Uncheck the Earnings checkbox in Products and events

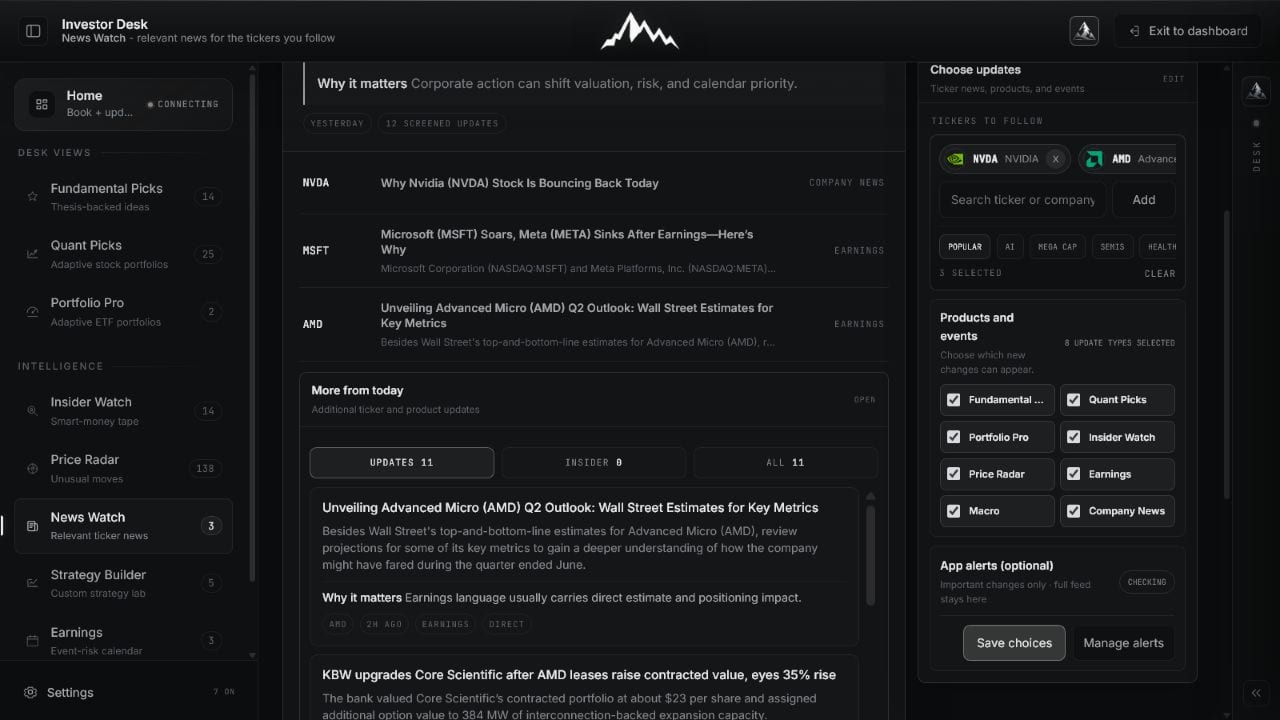[x=1073, y=474]
